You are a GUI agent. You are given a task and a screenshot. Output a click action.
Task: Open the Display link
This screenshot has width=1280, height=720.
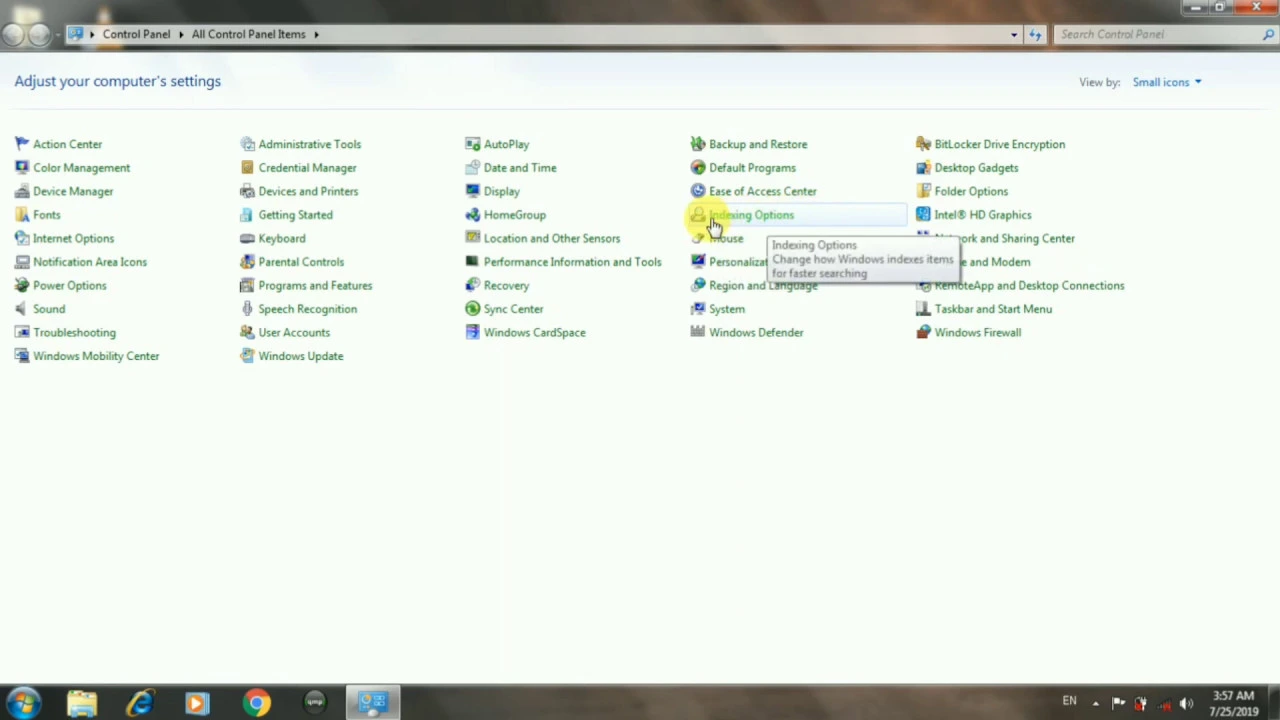[501, 191]
